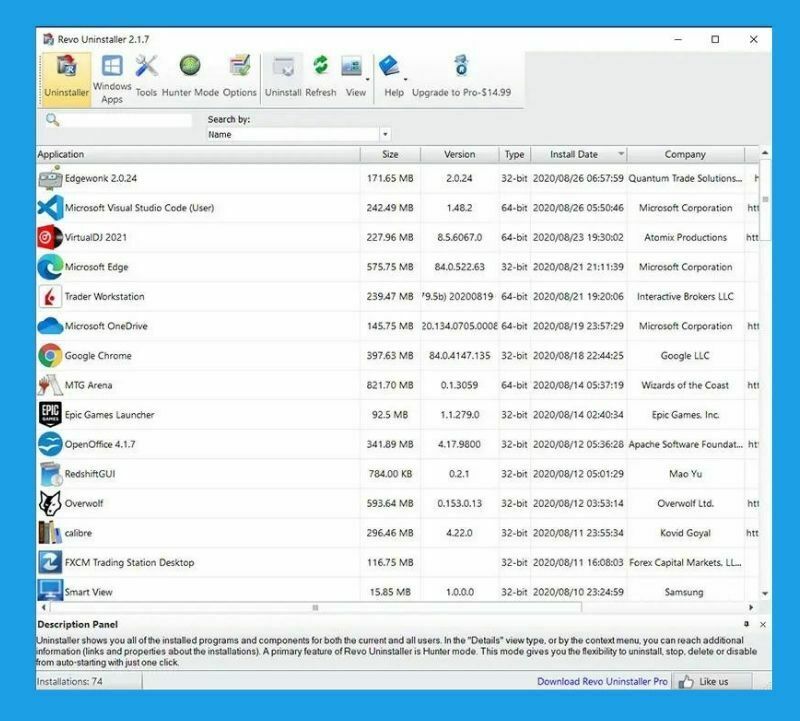Select the Microsoft OneDrive icon
The width and height of the screenshot is (800, 721).
coord(50,326)
